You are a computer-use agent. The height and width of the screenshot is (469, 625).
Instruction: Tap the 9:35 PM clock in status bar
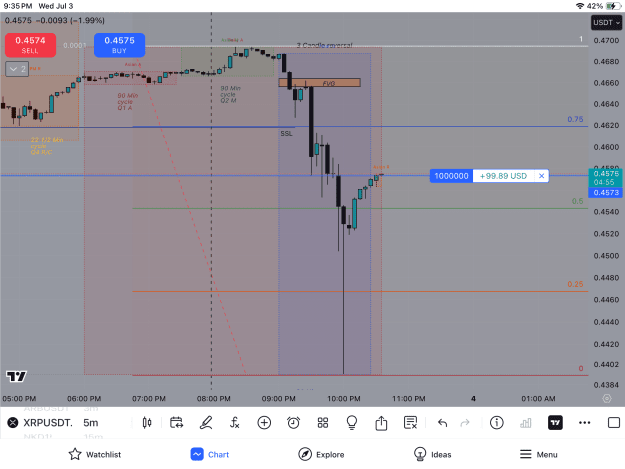pyautogui.click(x=18, y=6)
